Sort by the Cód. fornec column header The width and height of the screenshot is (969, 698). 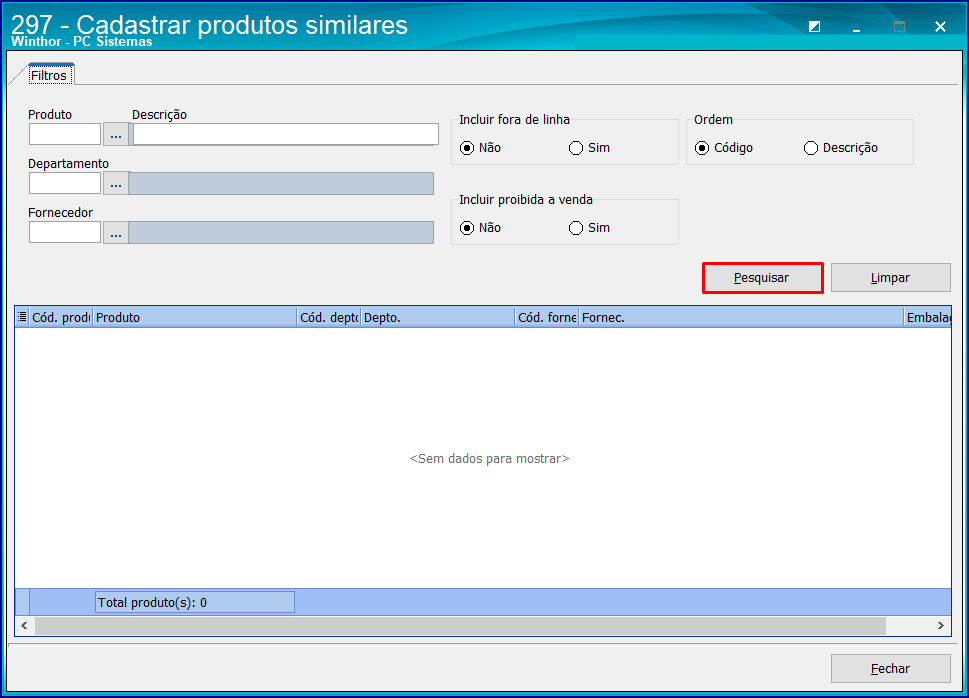[x=547, y=317]
